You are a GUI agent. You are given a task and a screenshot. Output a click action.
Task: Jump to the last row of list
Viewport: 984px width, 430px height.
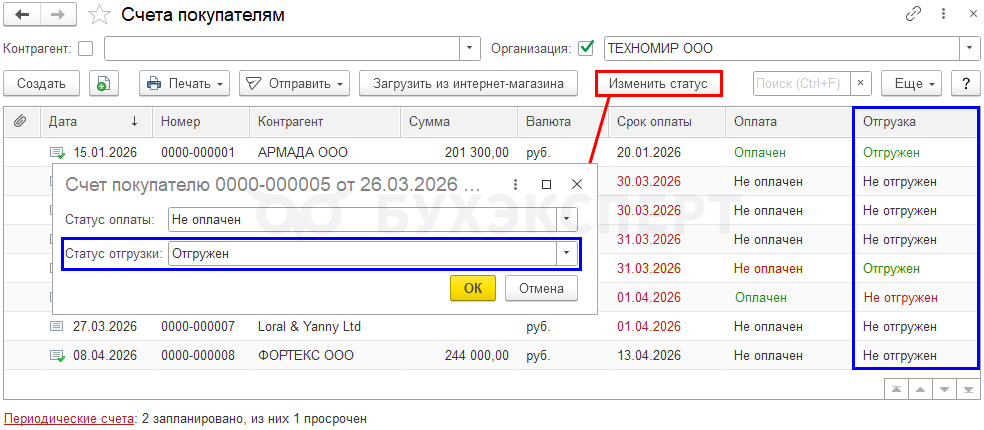click(x=968, y=389)
